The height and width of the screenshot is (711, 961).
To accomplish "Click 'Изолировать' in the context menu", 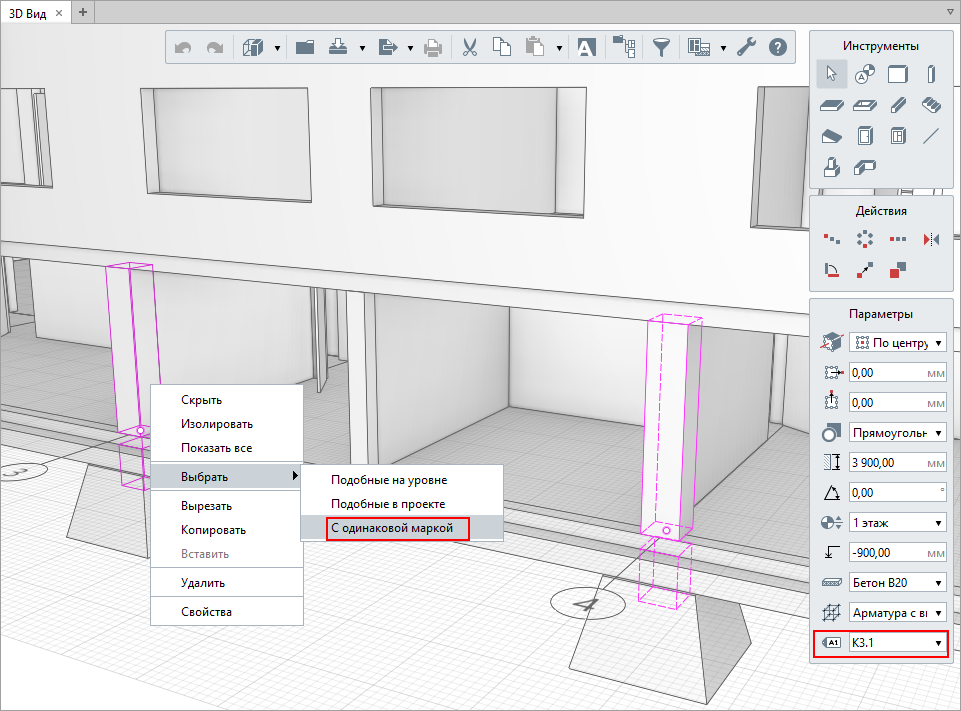I will 216,424.
